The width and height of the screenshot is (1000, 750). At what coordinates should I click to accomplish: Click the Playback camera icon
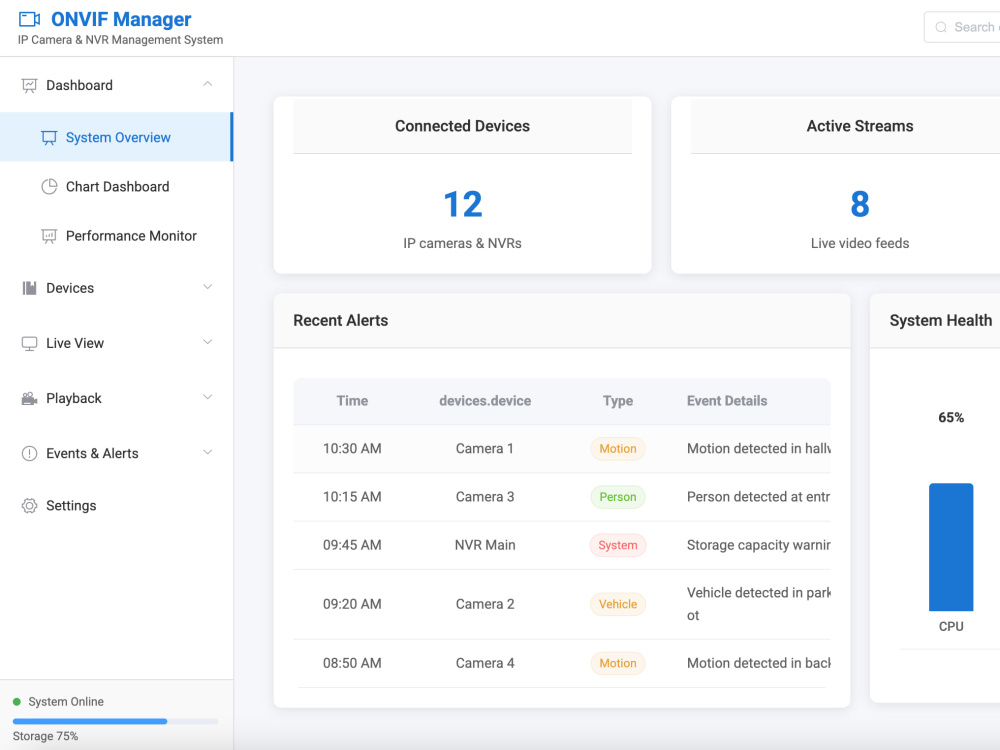29,399
